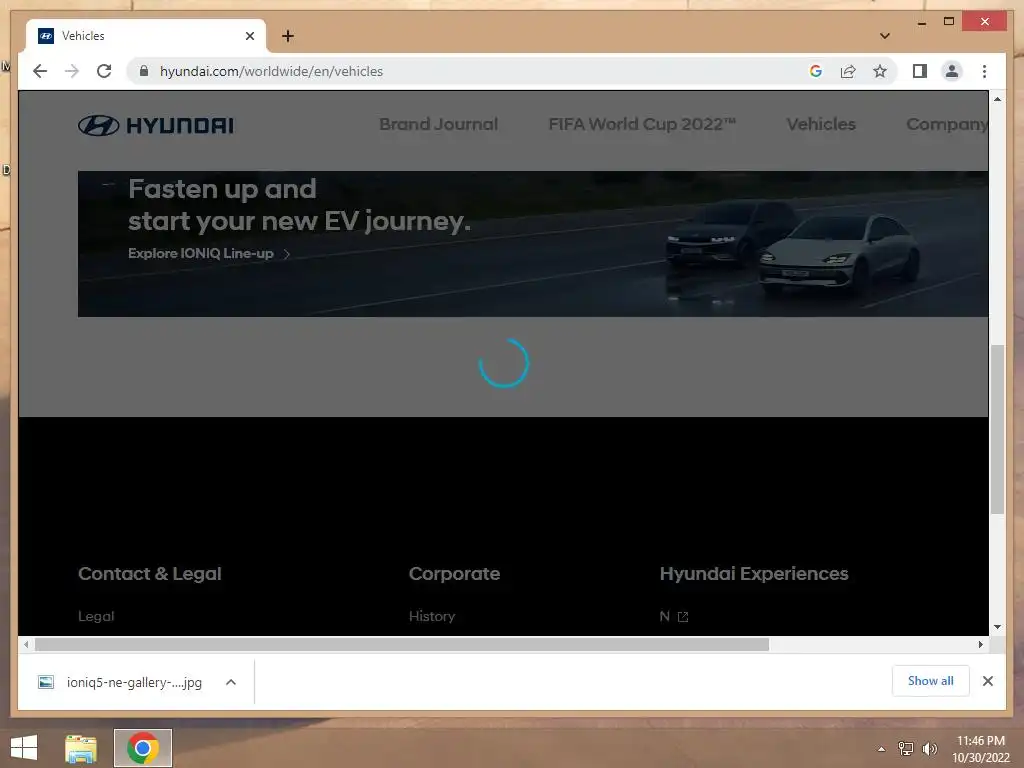
Task: Open the Chrome profile avatar
Action: click(952, 71)
